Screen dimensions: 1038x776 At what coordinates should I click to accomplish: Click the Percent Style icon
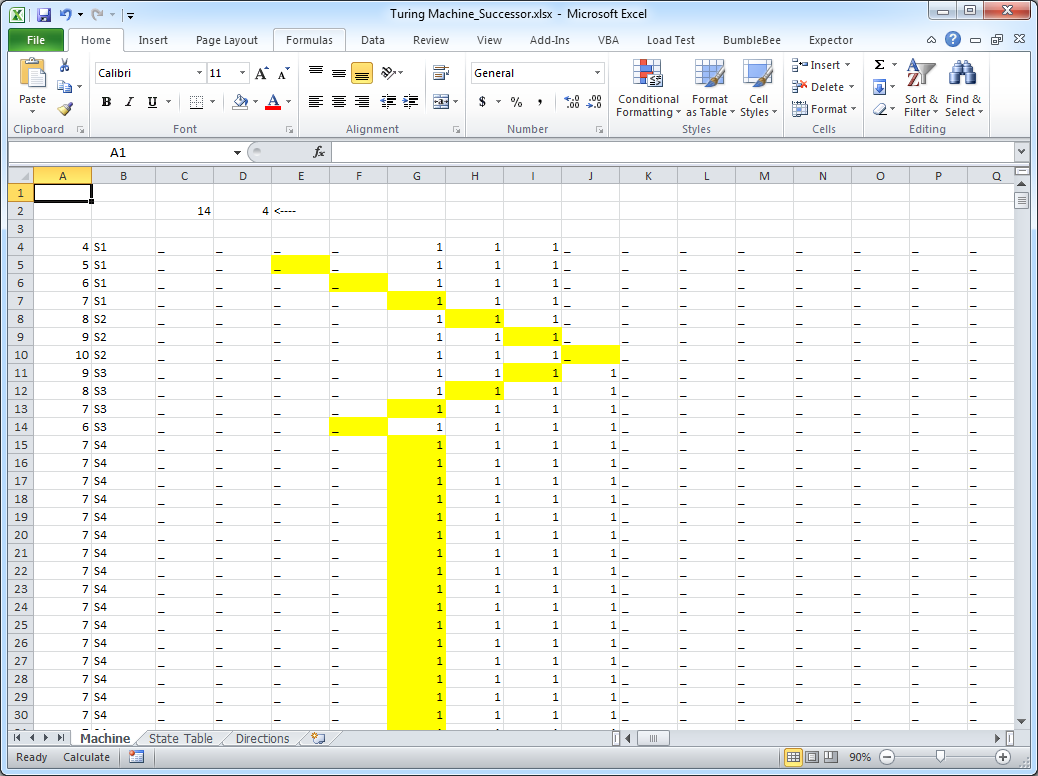(516, 103)
